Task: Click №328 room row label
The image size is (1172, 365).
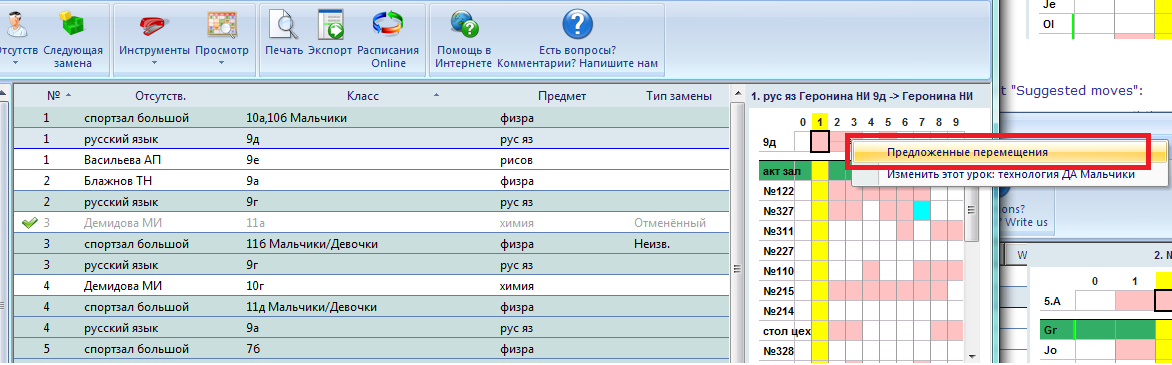Action: (778, 350)
